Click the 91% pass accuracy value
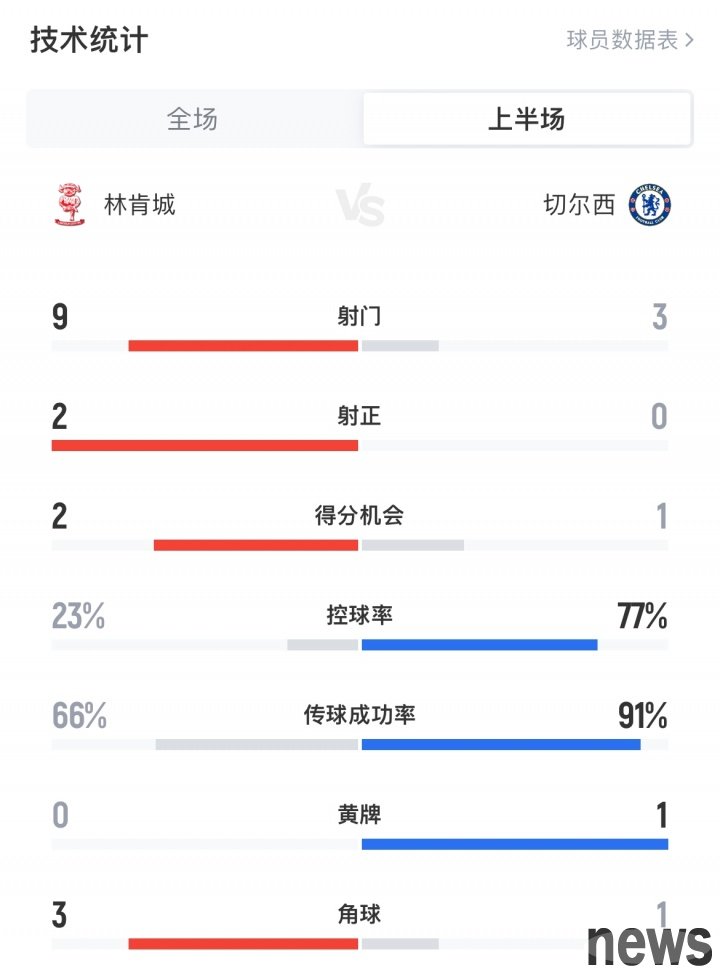This screenshot has width=720, height=971. pyautogui.click(x=643, y=716)
